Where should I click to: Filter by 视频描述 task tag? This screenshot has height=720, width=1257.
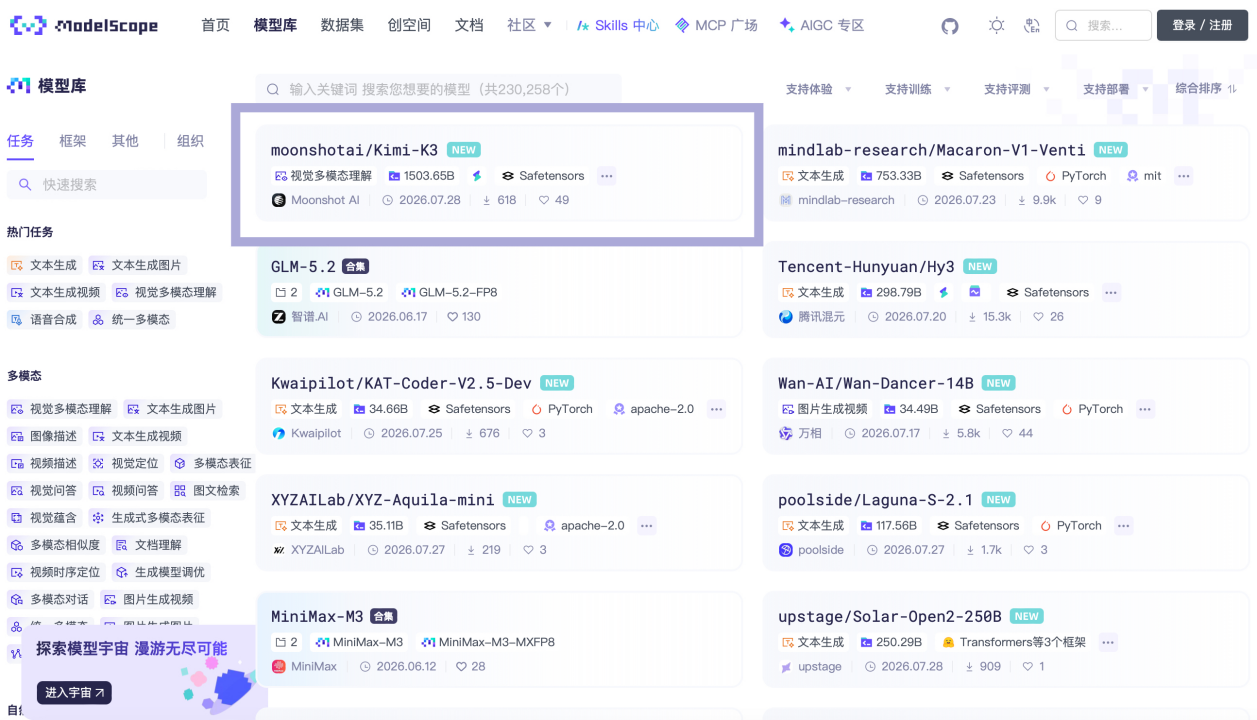click(x=42, y=463)
